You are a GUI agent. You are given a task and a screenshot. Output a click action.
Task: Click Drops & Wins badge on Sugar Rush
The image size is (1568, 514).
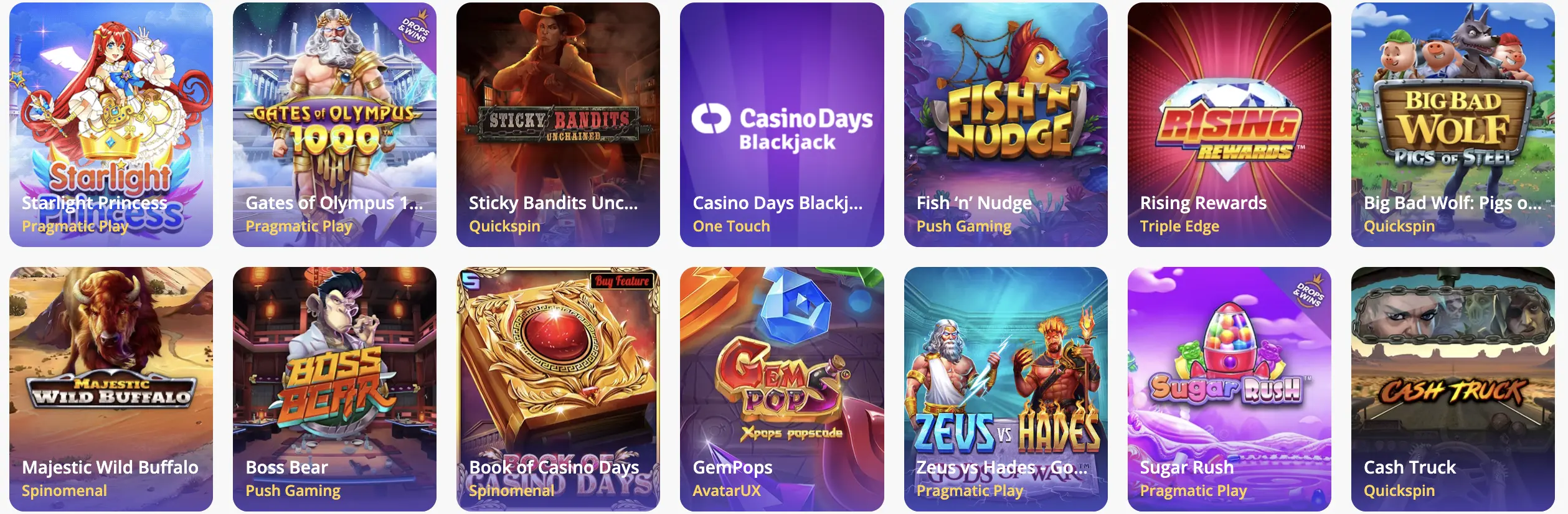pos(1309,291)
